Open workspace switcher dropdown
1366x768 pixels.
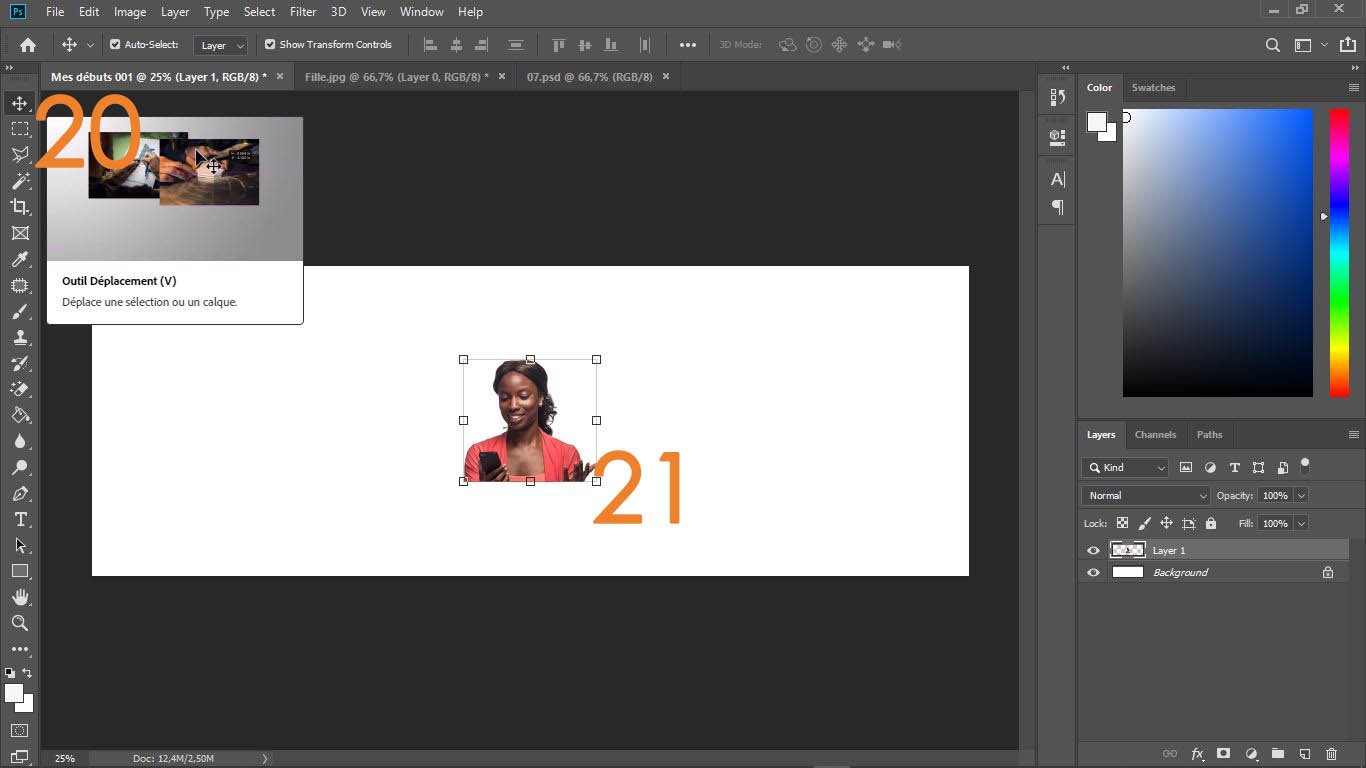coord(1310,45)
